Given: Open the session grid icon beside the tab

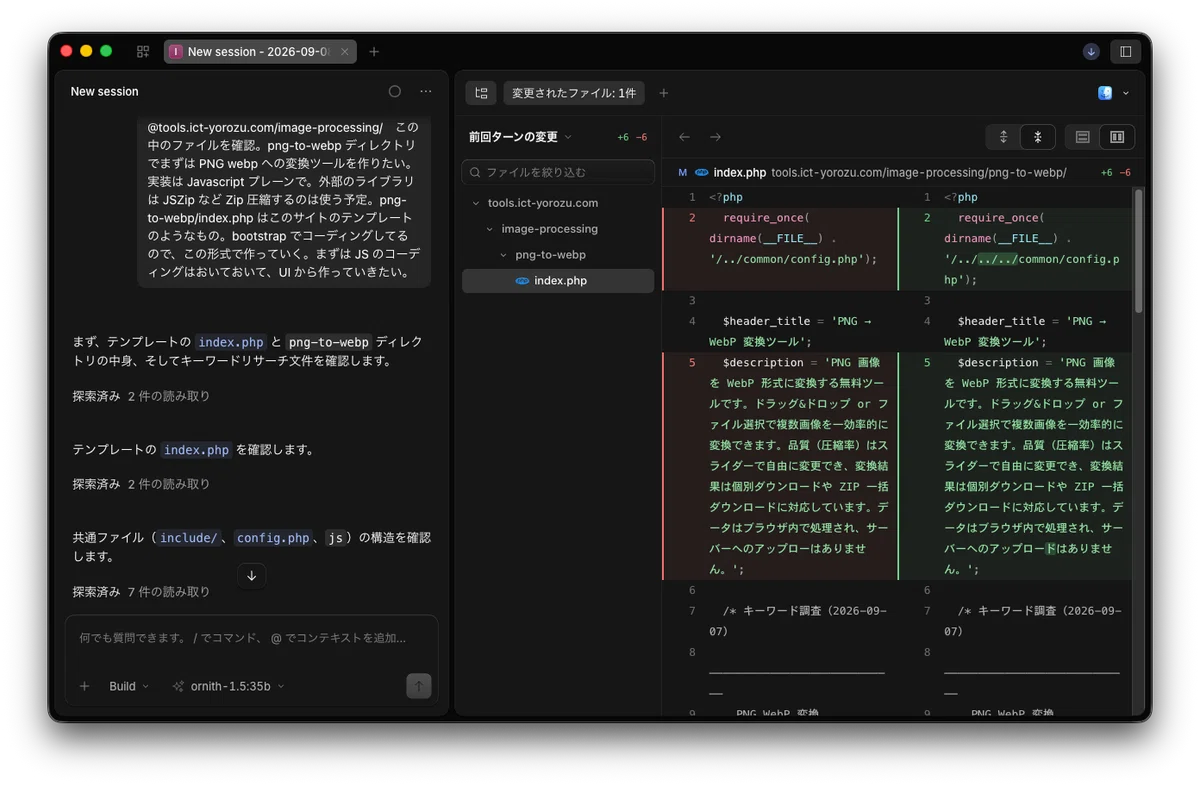Looking at the screenshot, I should tap(143, 51).
